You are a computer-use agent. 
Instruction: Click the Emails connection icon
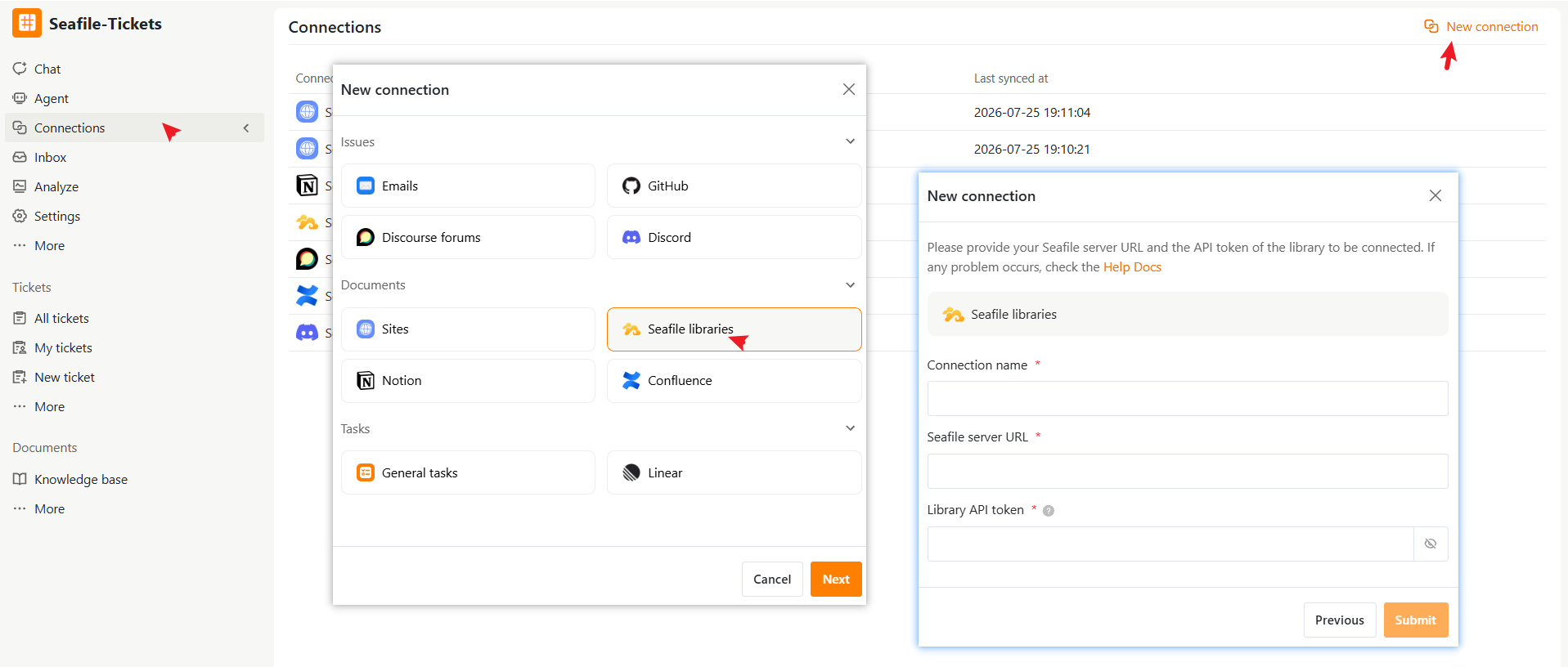click(366, 186)
